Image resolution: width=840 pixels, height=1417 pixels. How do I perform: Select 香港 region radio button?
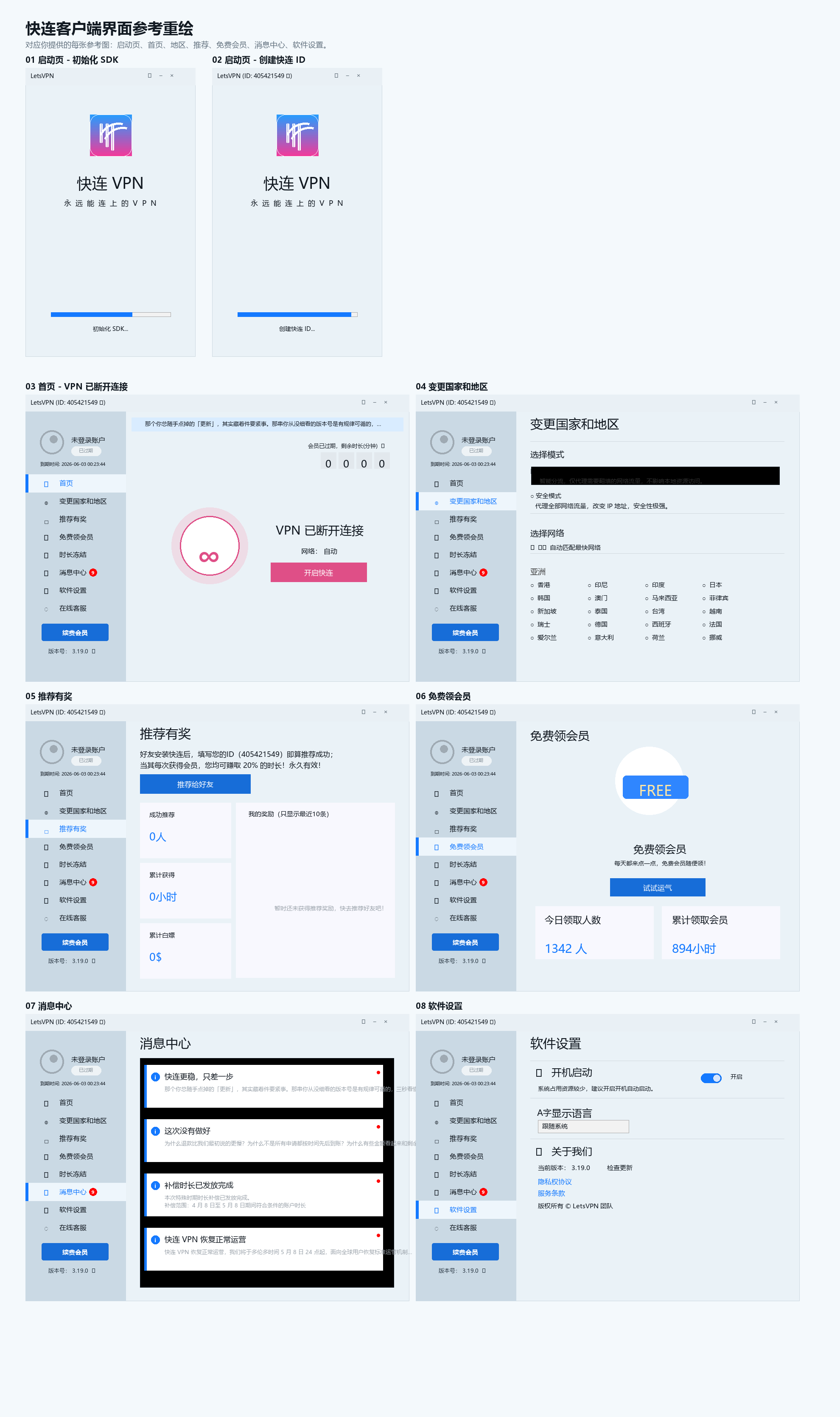(x=532, y=585)
